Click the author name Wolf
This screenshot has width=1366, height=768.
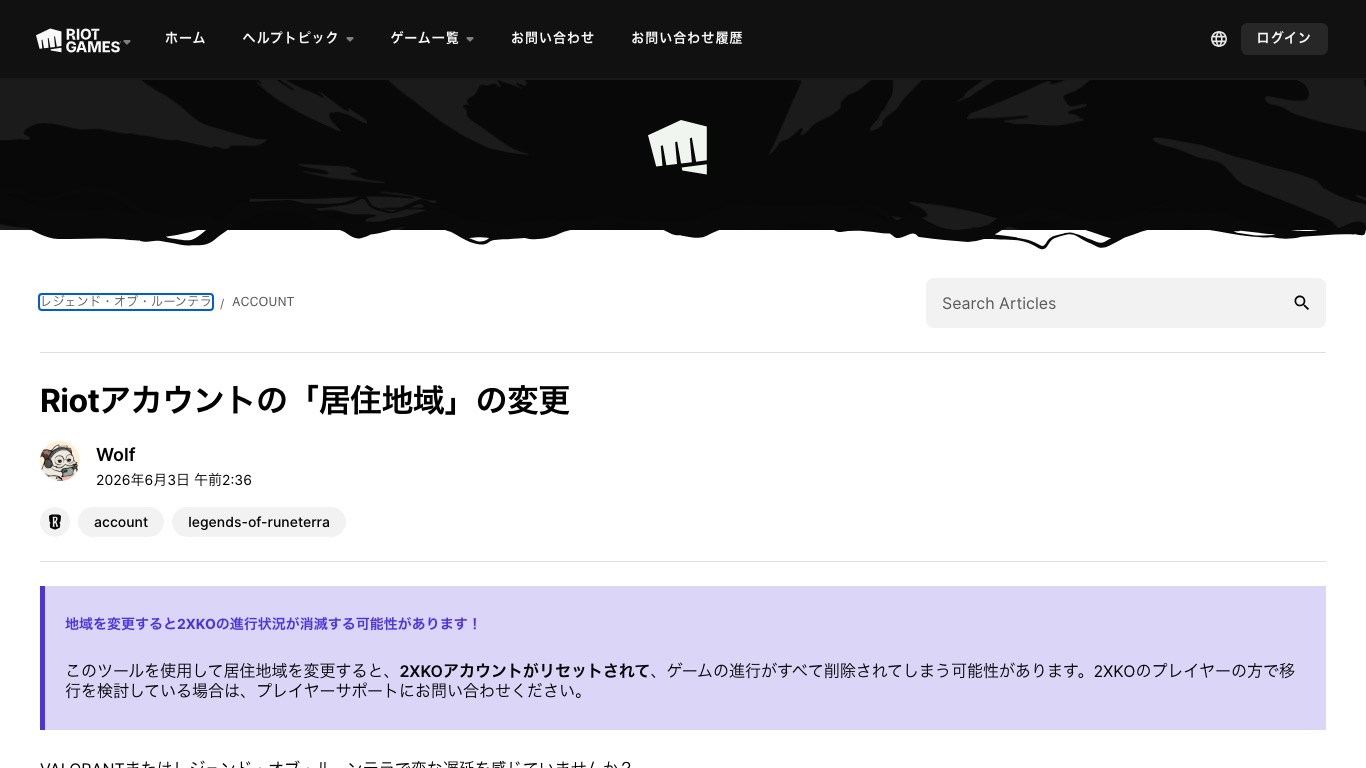pyautogui.click(x=116, y=455)
